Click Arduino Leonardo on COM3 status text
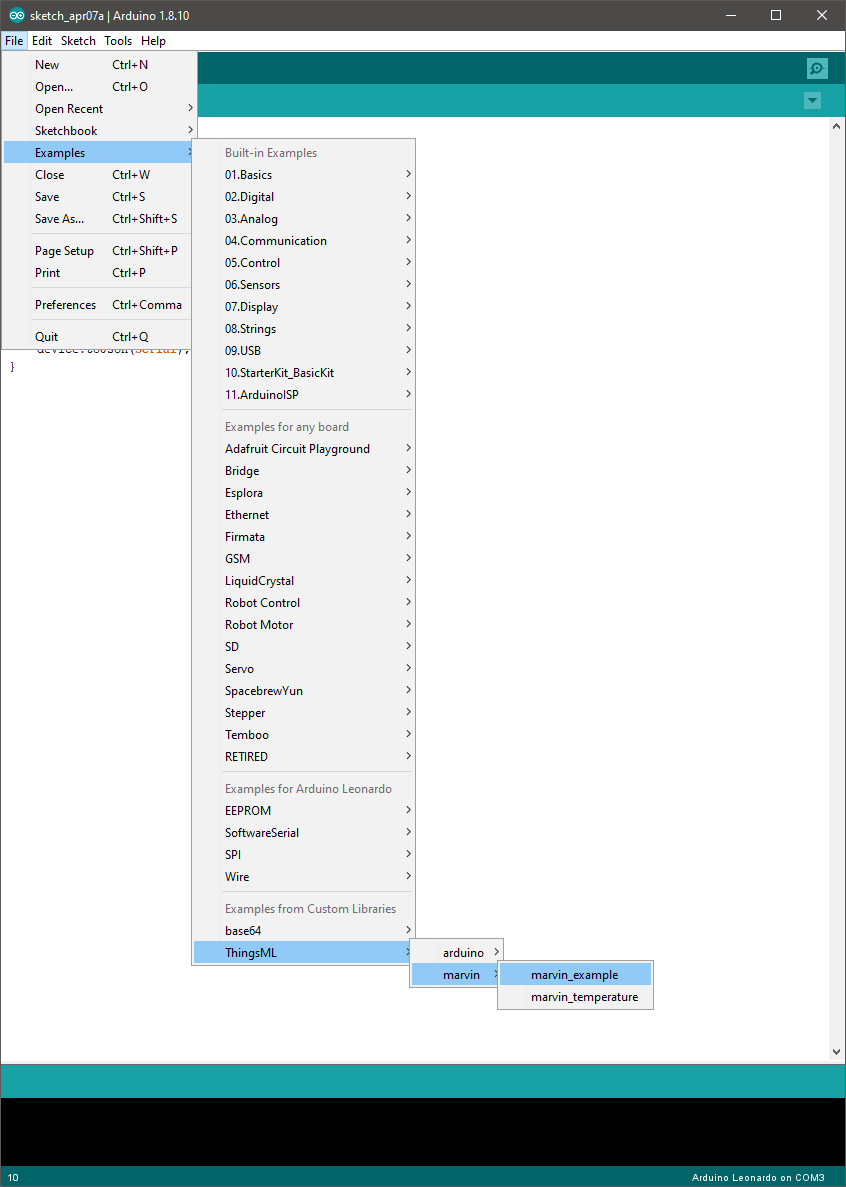This screenshot has height=1187, width=846. tap(757, 1177)
